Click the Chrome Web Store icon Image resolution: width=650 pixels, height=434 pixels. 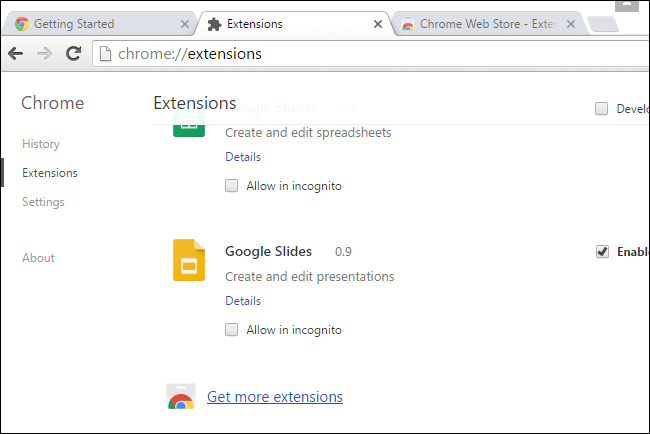(181, 396)
